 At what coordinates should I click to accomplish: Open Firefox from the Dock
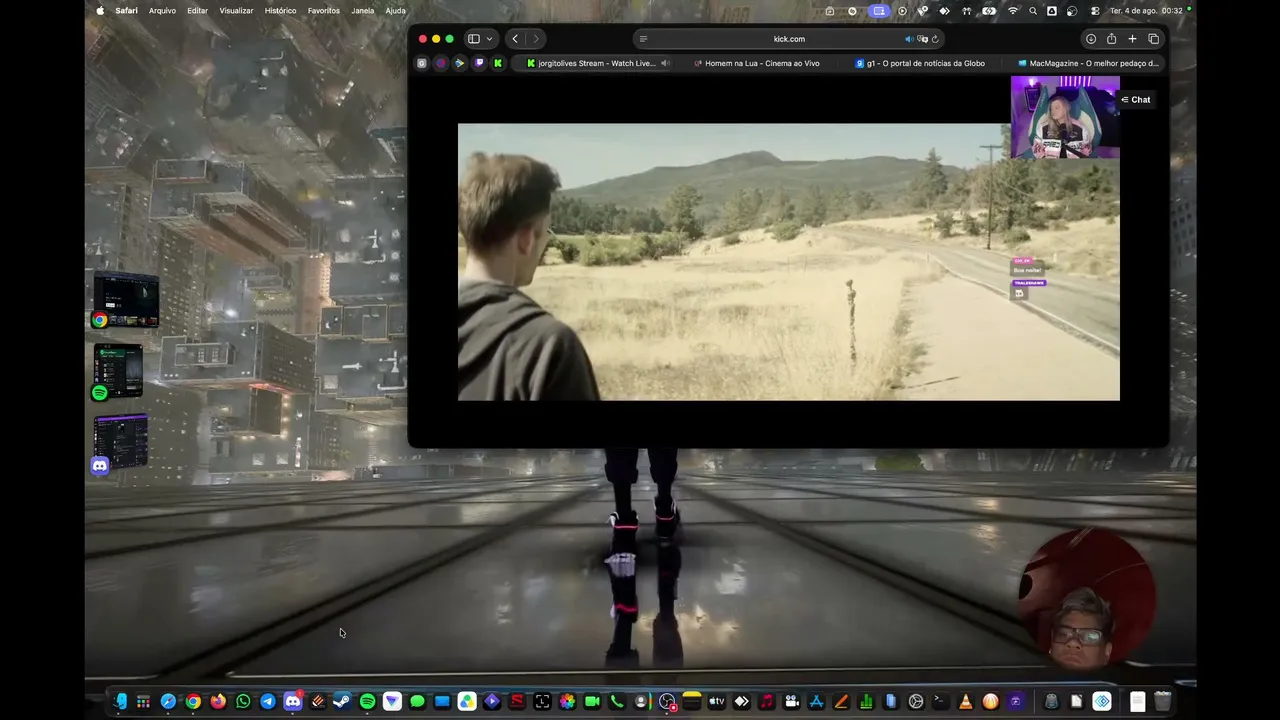(218, 702)
